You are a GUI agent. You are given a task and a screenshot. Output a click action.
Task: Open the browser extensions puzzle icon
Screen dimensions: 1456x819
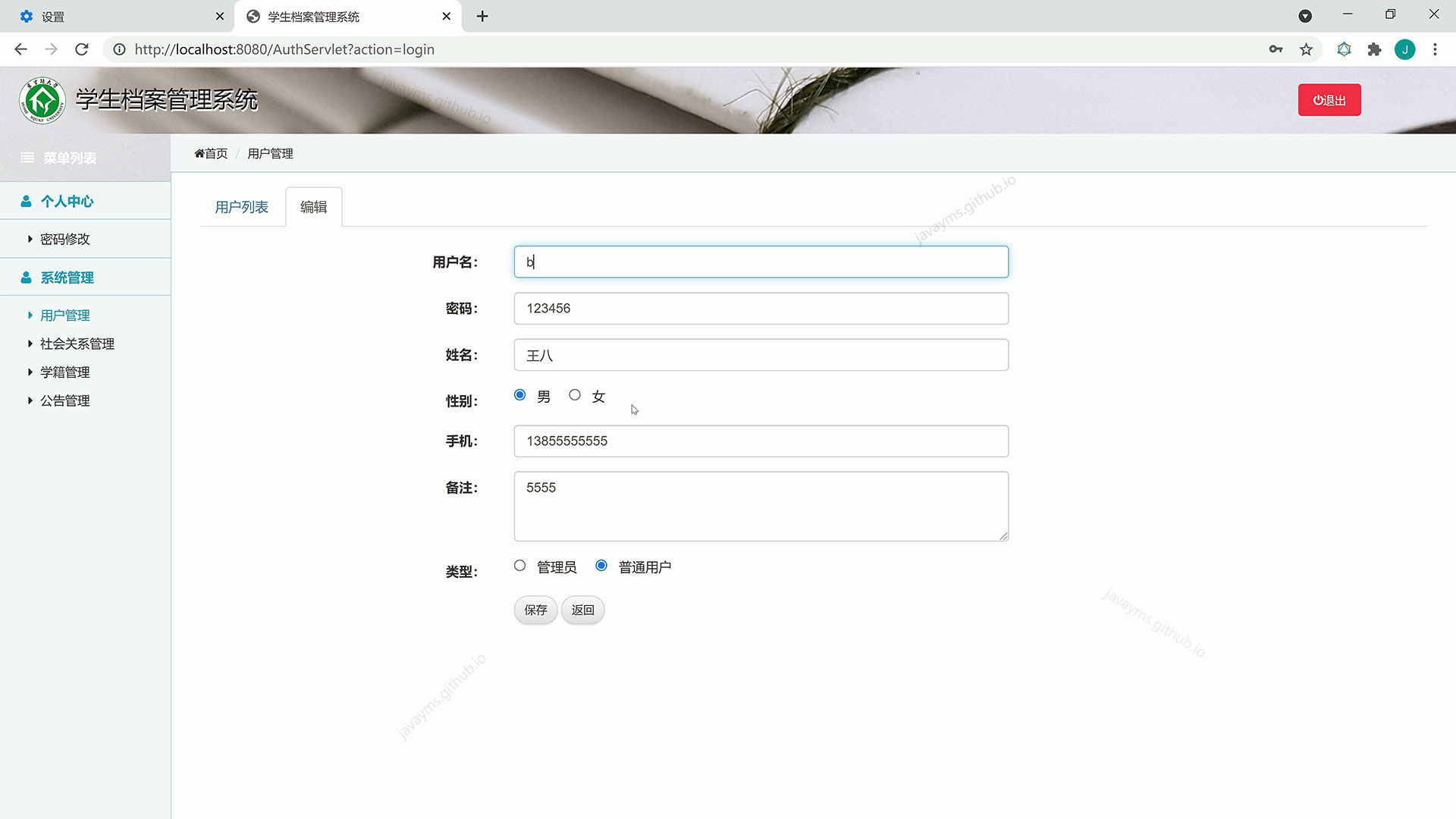[1375, 49]
